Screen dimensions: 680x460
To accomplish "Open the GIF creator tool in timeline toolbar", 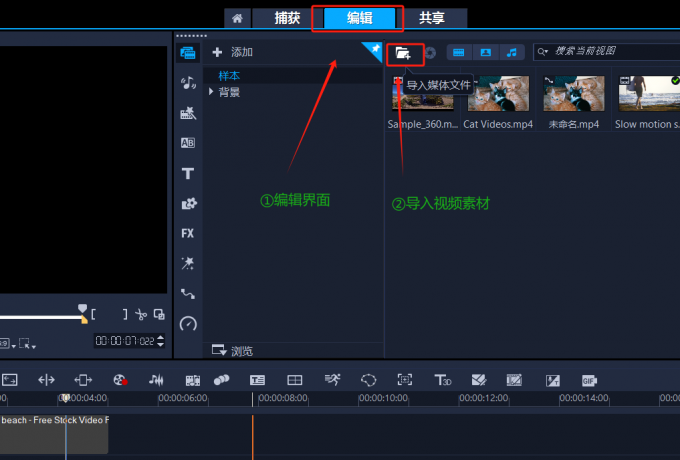I will point(589,380).
